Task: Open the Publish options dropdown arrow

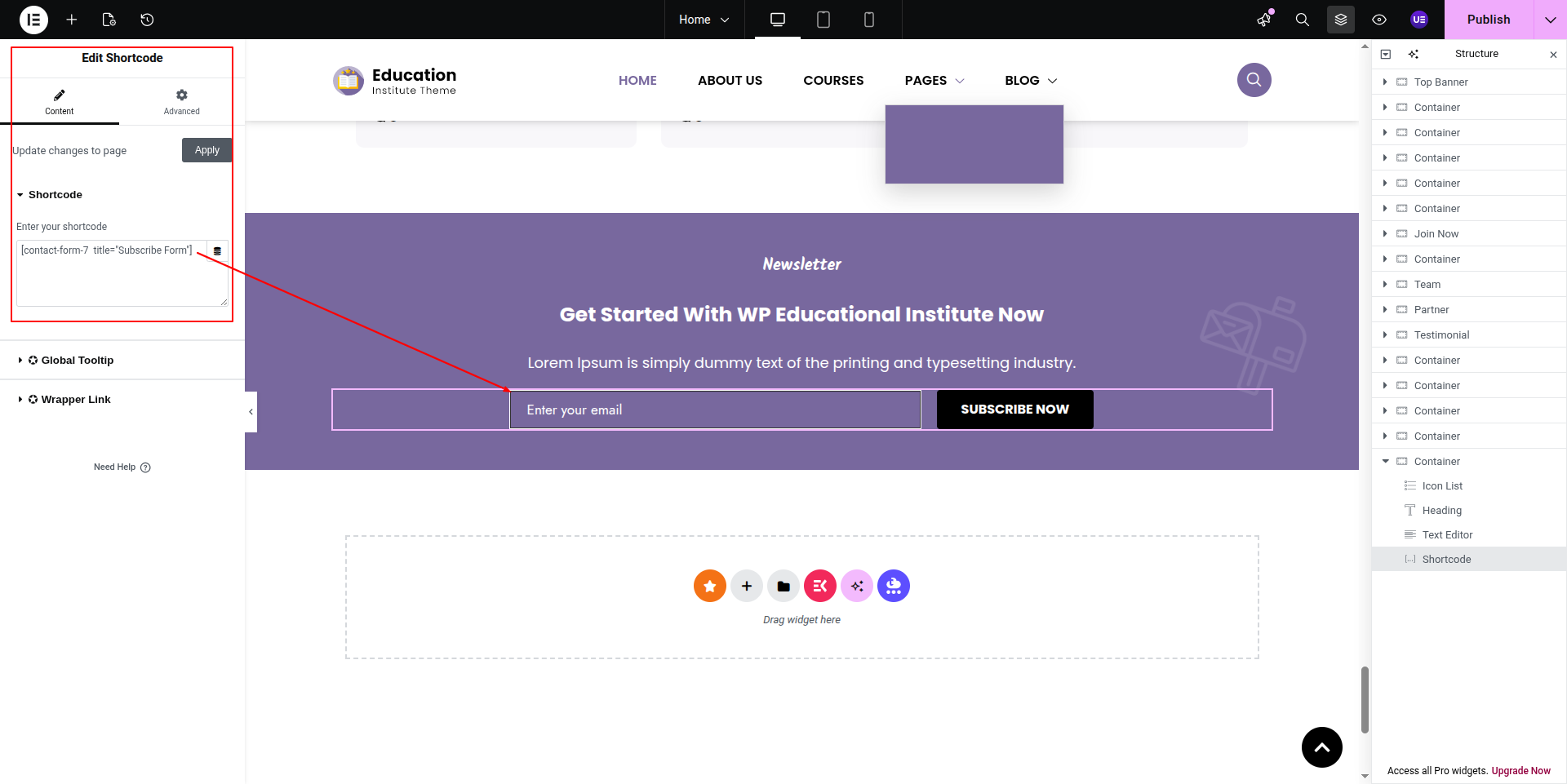Action: (x=1550, y=20)
